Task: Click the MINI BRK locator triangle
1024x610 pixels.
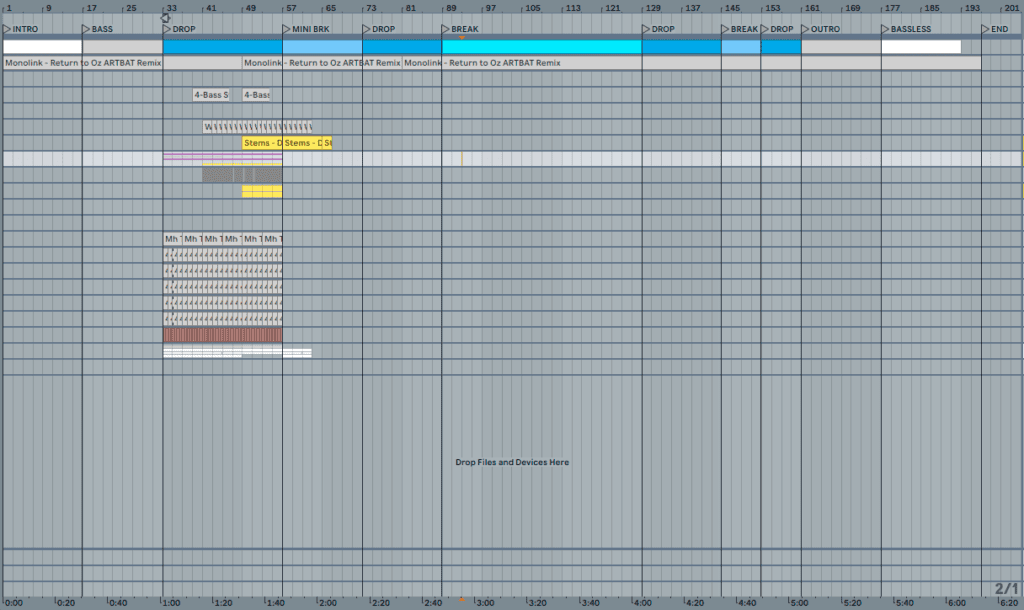Action: pyautogui.click(x=287, y=29)
